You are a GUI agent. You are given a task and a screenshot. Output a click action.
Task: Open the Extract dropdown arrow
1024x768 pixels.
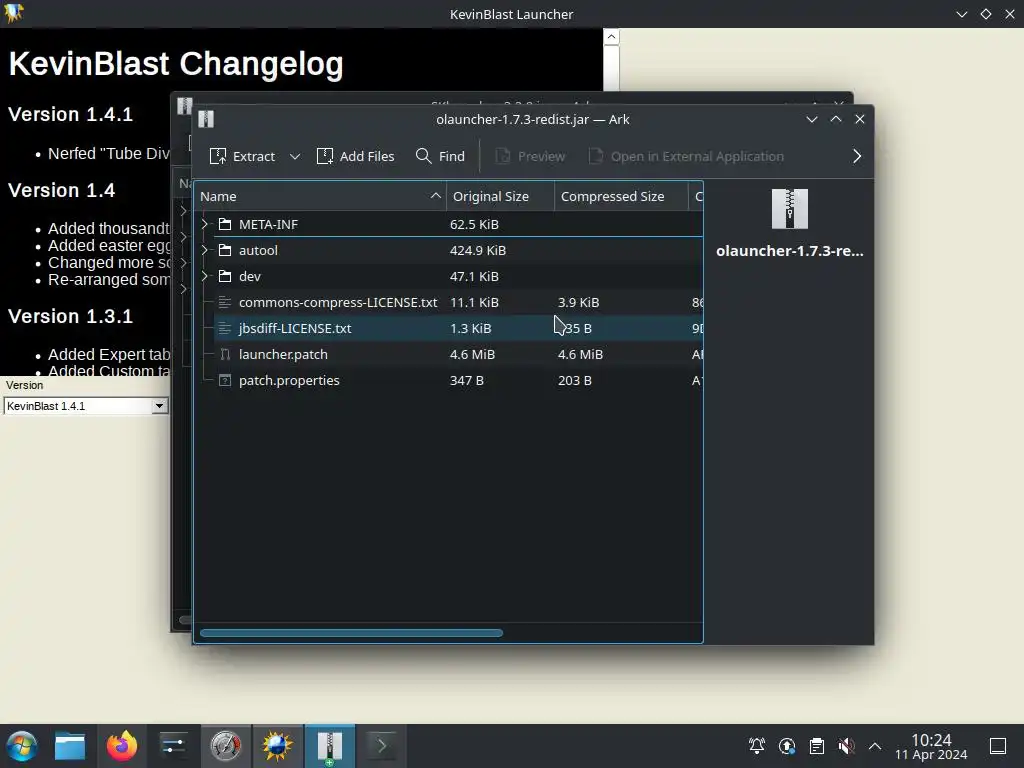click(x=295, y=156)
